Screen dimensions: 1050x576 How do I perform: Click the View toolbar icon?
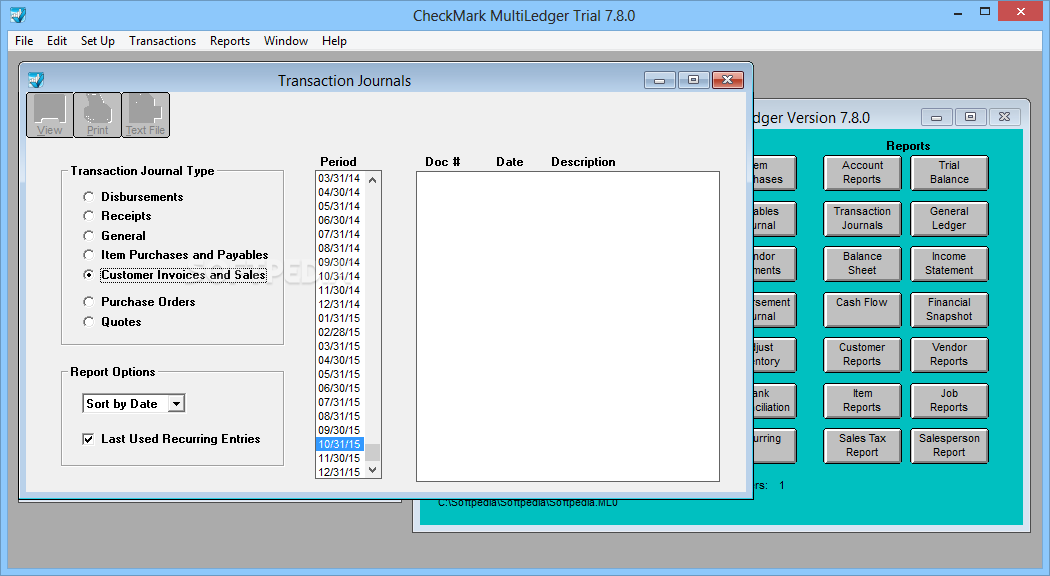(x=50, y=115)
